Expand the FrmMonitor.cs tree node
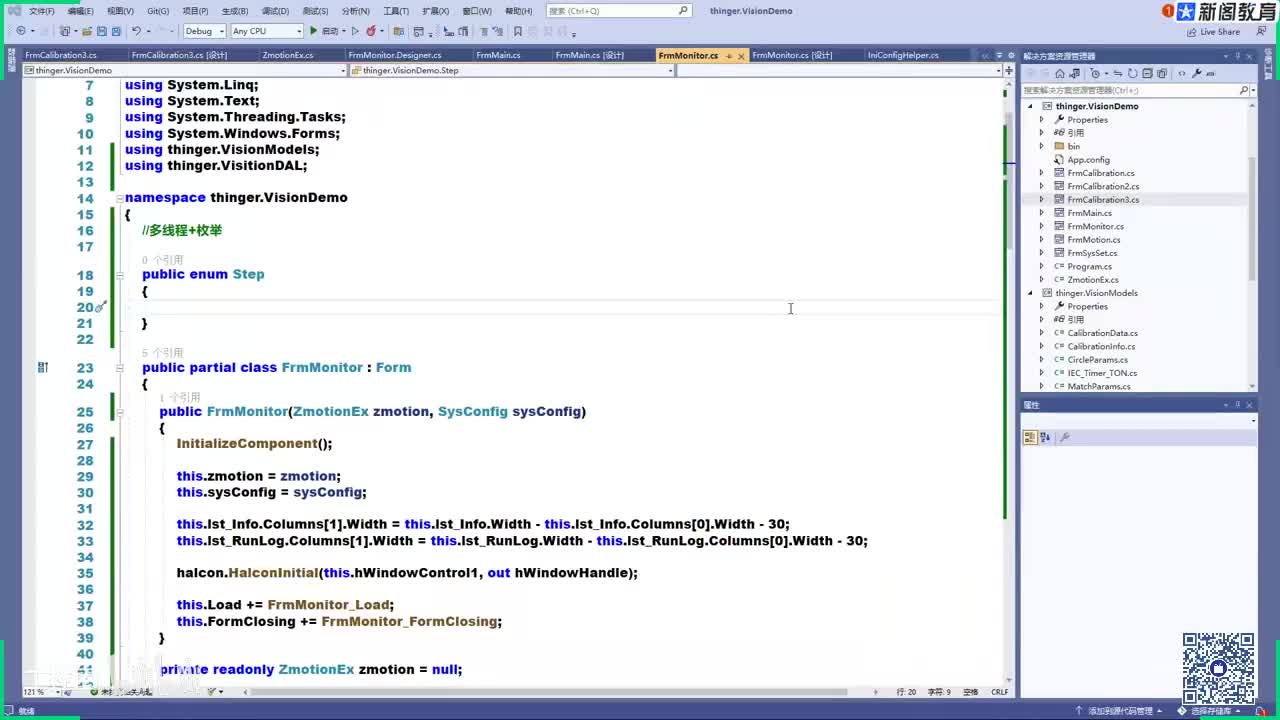The image size is (1280, 720). tap(1041, 226)
